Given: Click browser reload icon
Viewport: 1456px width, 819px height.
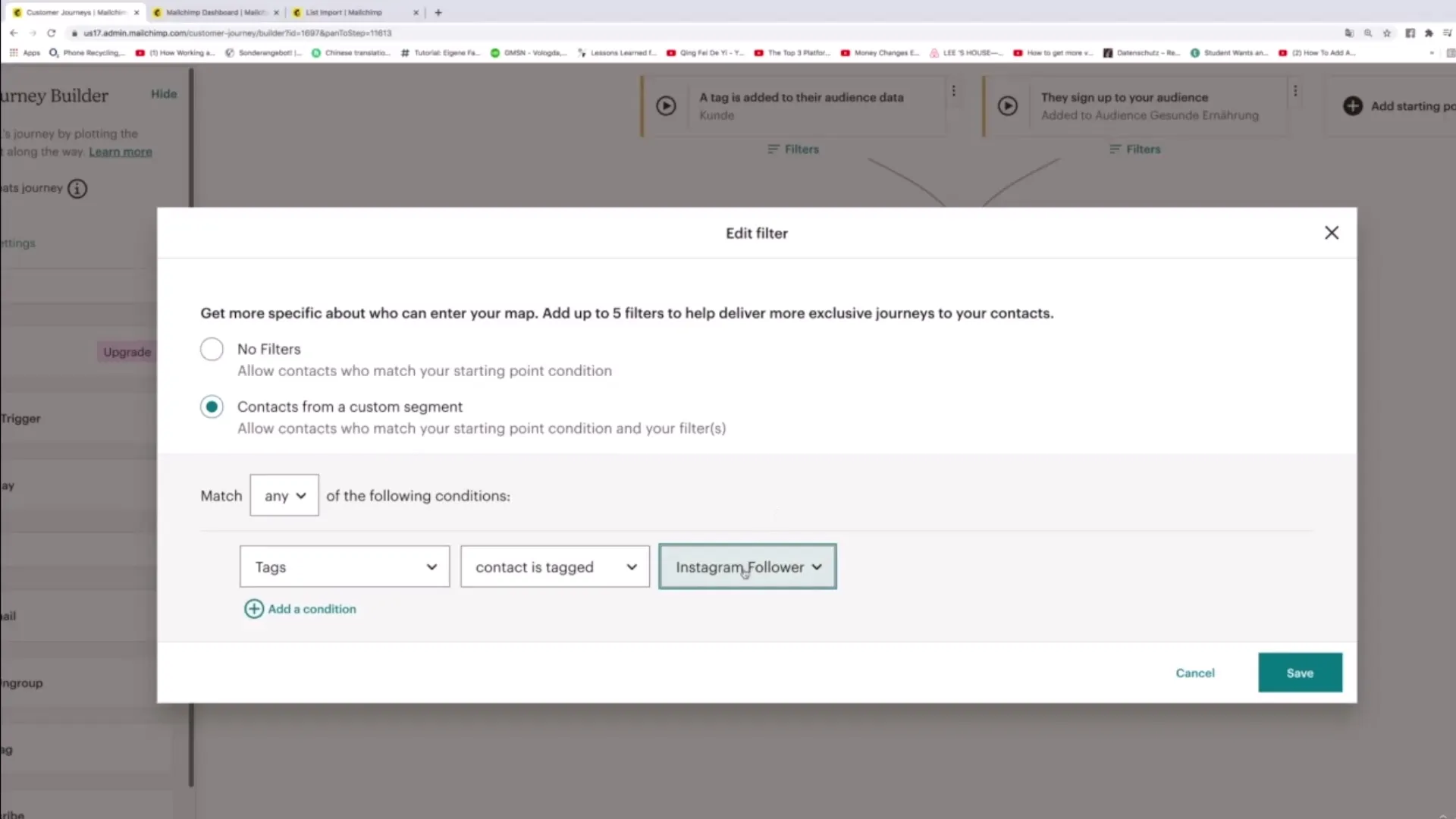Looking at the screenshot, I should click(x=52, y=33).
